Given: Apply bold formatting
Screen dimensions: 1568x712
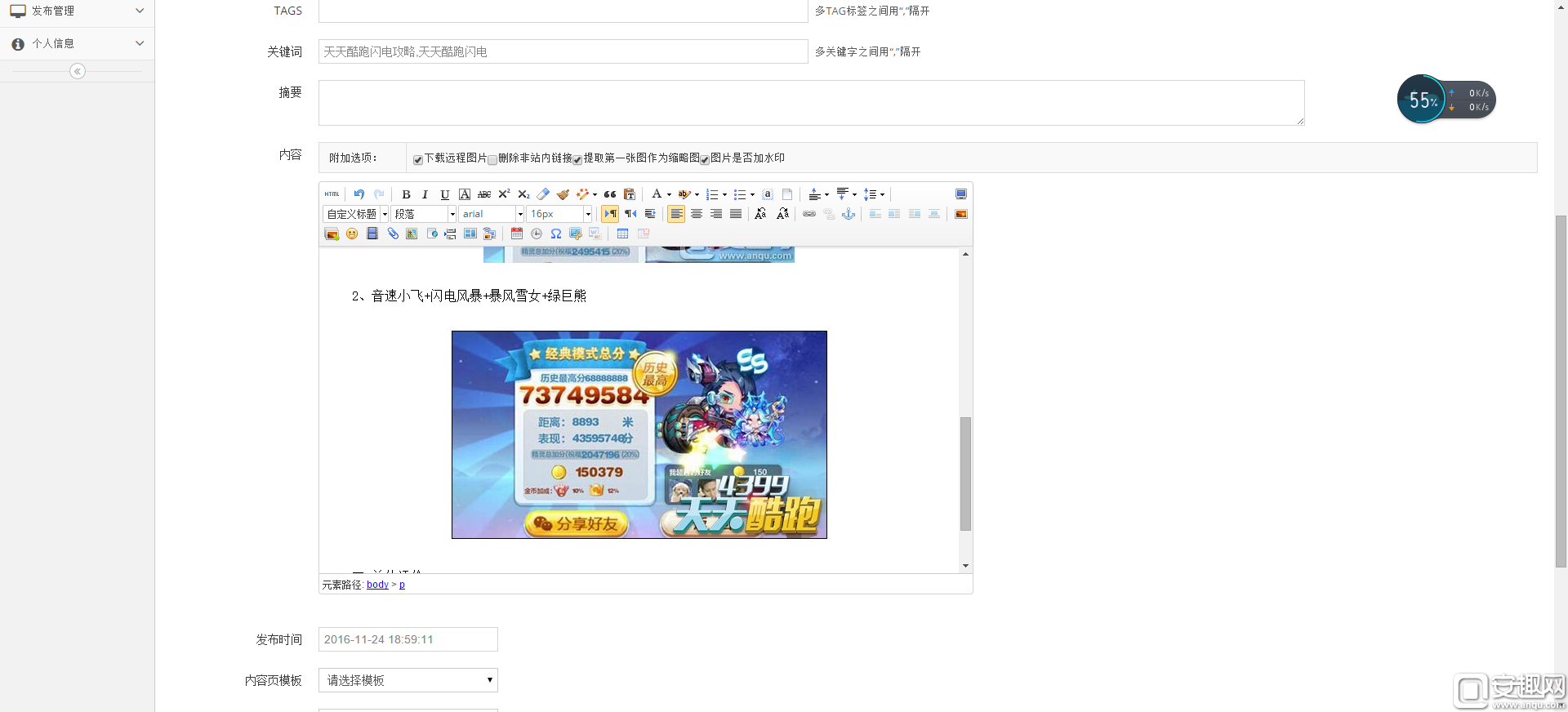Looking at the screenshot, I should 406,194.
